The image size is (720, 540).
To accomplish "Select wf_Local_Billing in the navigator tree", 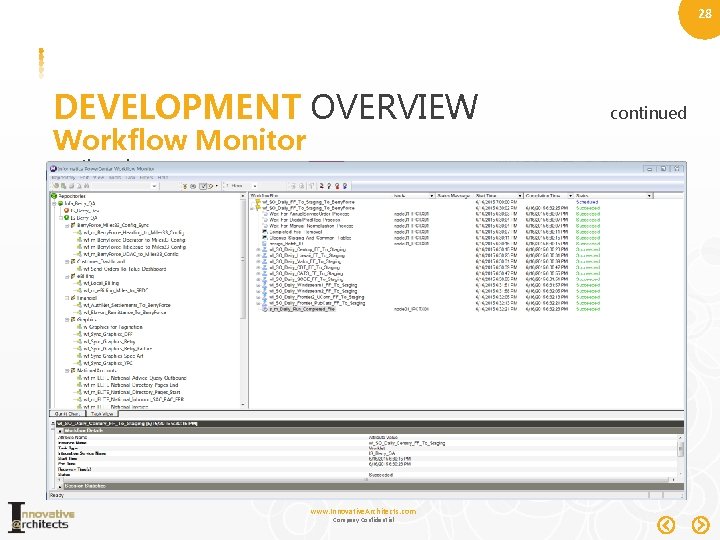I will [101, 283].
